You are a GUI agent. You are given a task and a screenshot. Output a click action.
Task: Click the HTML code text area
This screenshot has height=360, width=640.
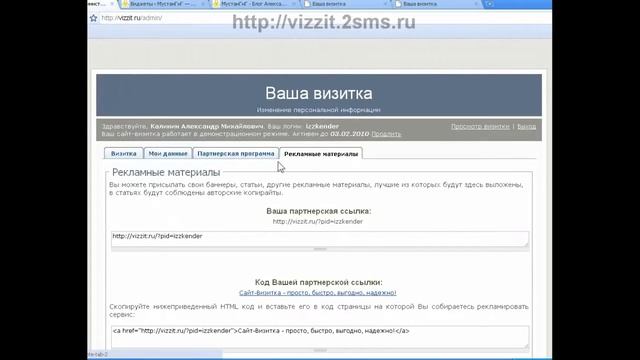coord(320,337)
